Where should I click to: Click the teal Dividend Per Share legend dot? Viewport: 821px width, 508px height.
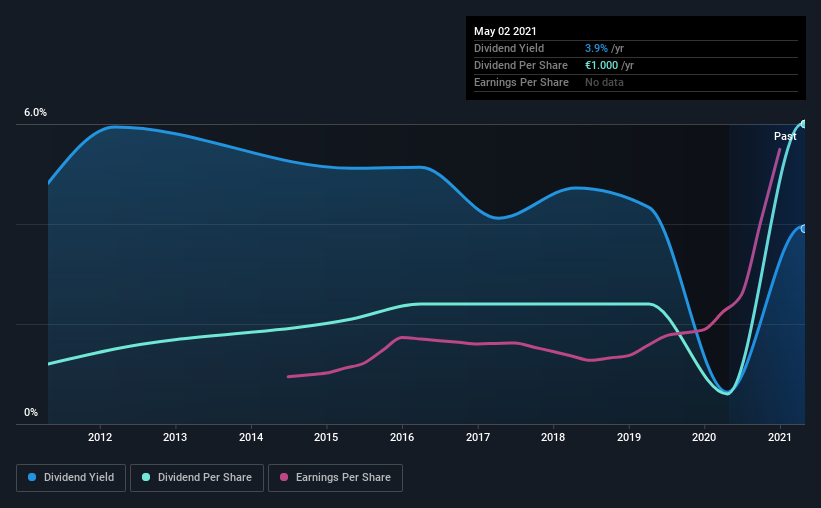tap(146, 477)
